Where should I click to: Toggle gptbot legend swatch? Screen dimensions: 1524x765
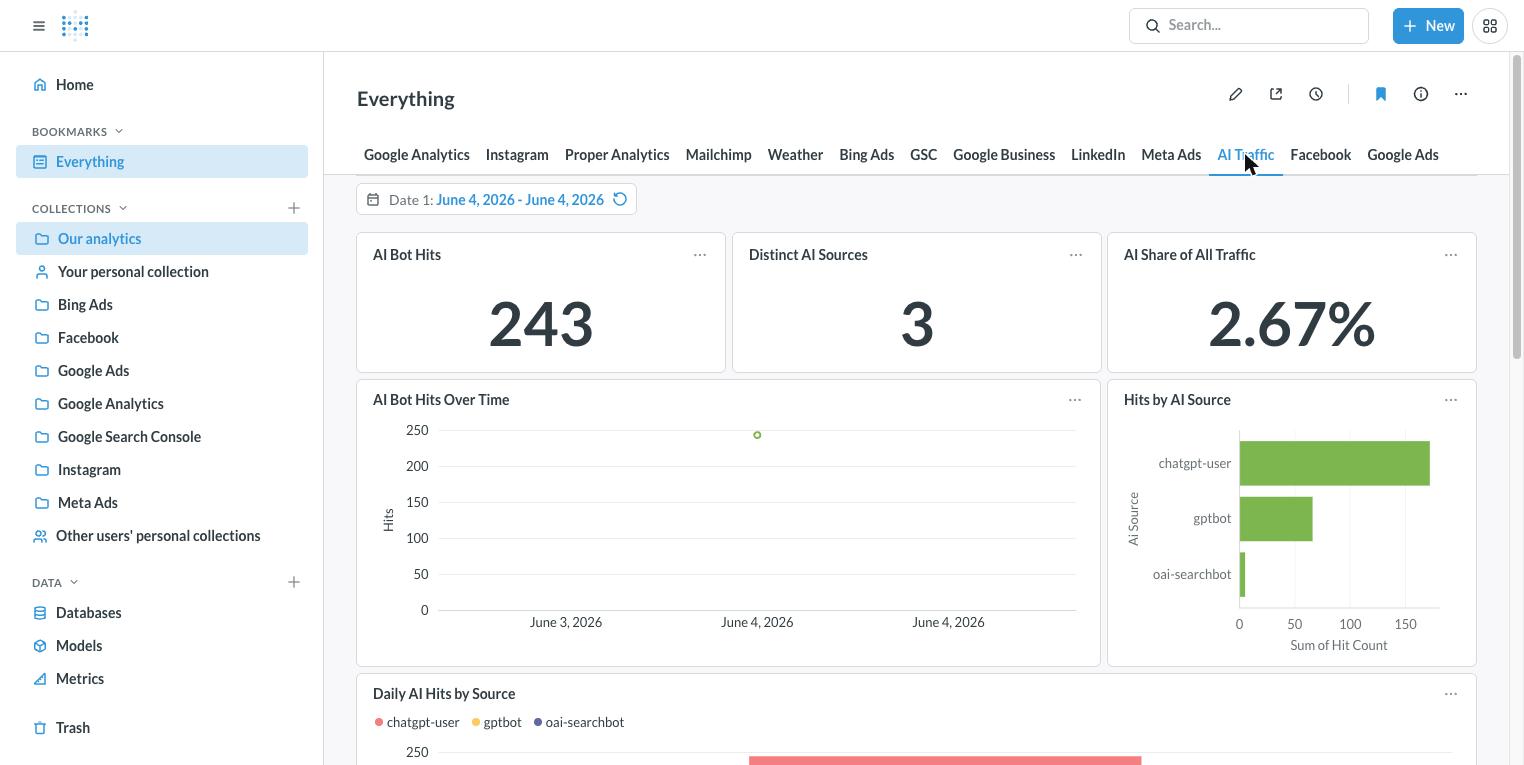(x=476, y=722)
